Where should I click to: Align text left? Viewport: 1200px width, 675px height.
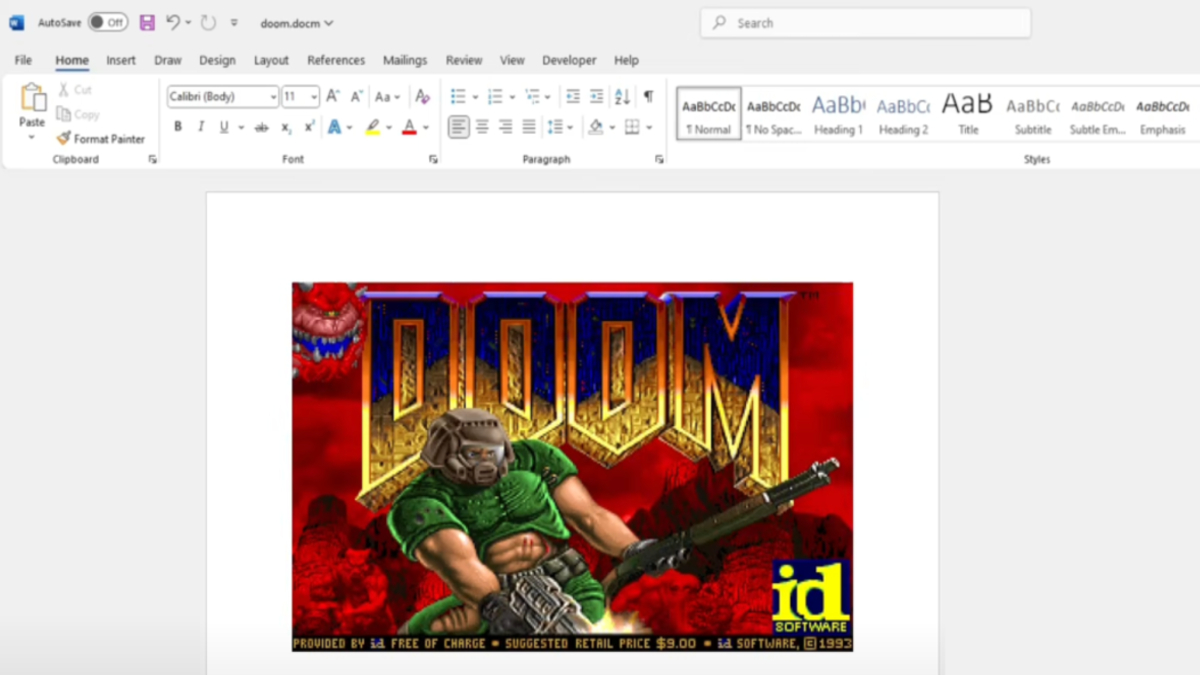pos(458,127)
